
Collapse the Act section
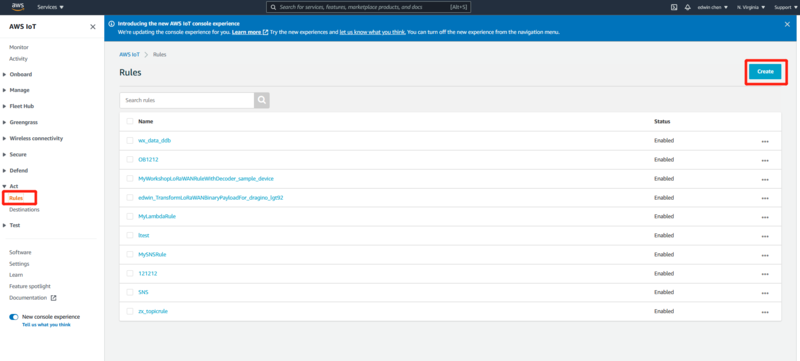[x=10, y=186]
